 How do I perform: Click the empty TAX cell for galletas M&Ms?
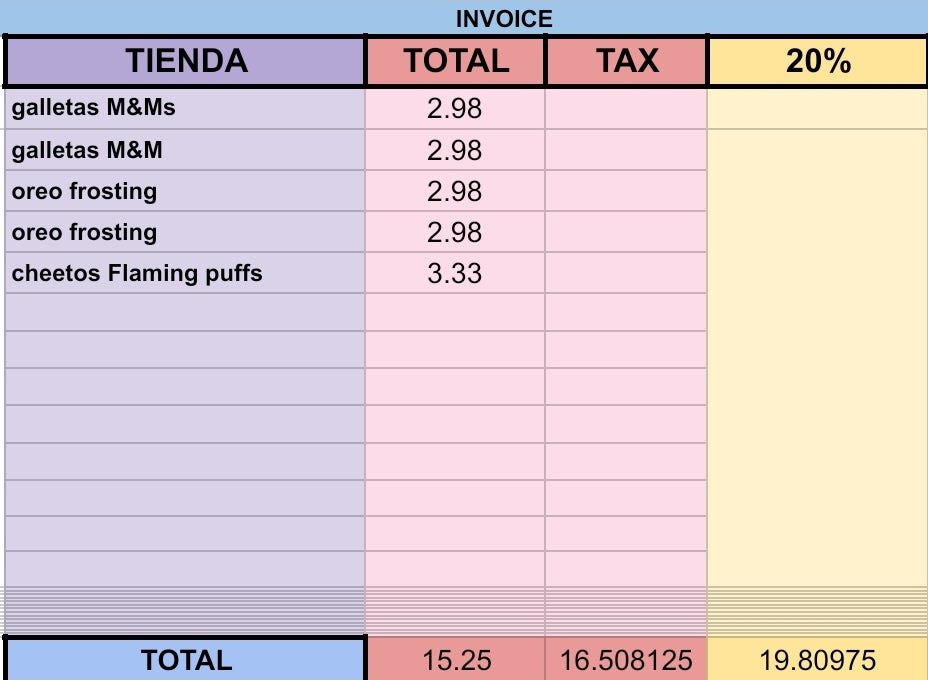point(627,108)
